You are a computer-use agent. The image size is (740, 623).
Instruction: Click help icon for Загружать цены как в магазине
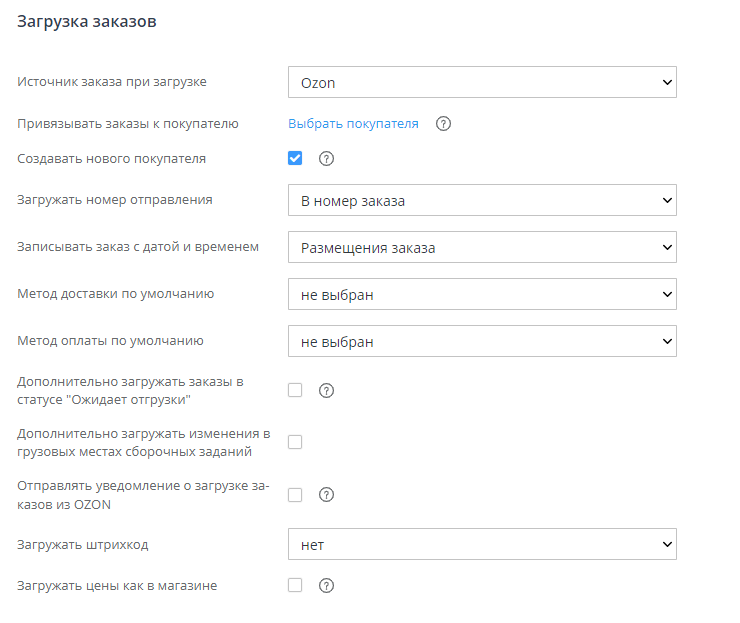pyautogui.click(x=325, y=586)
